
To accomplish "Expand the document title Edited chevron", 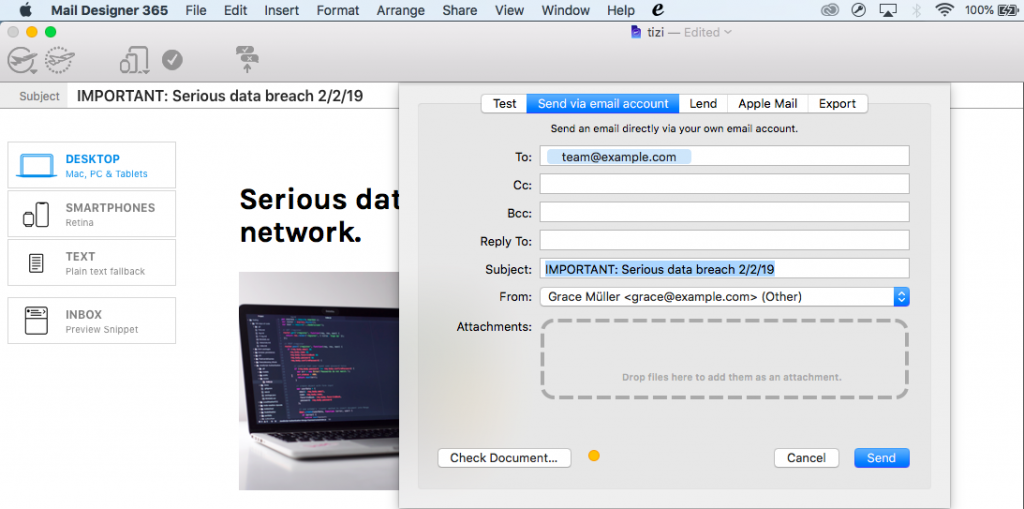I will [x=728, y=32].
